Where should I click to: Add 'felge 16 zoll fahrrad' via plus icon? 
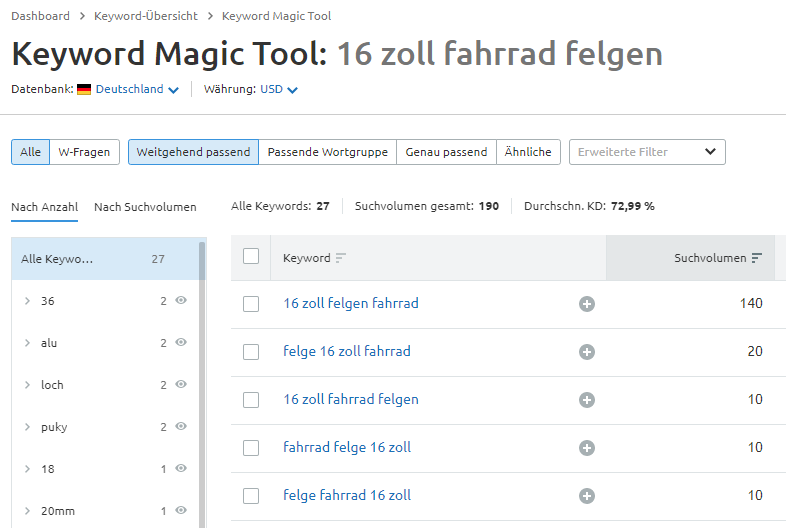[x=586, y=352]
